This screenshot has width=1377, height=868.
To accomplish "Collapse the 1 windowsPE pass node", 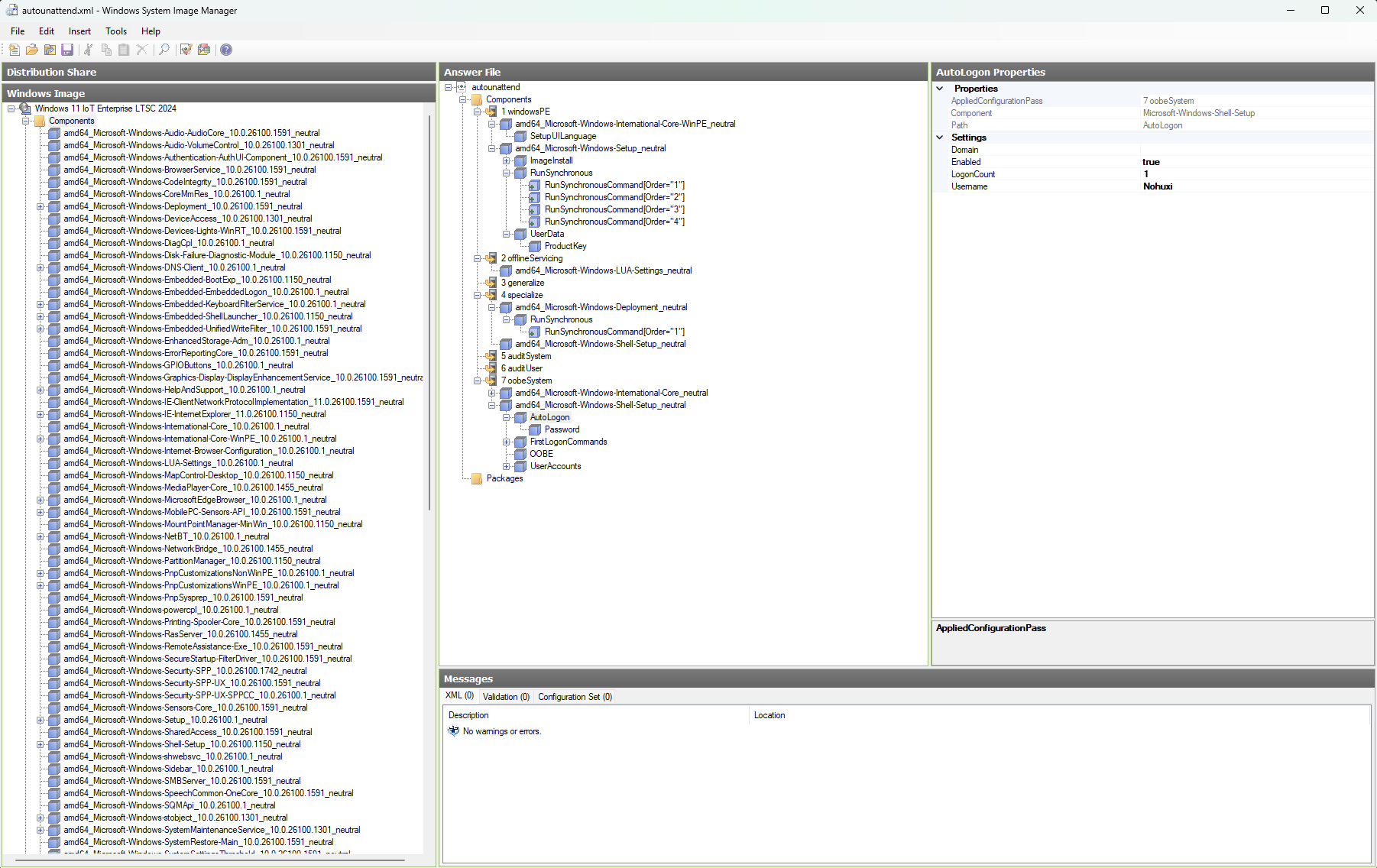I will (477, 112).
